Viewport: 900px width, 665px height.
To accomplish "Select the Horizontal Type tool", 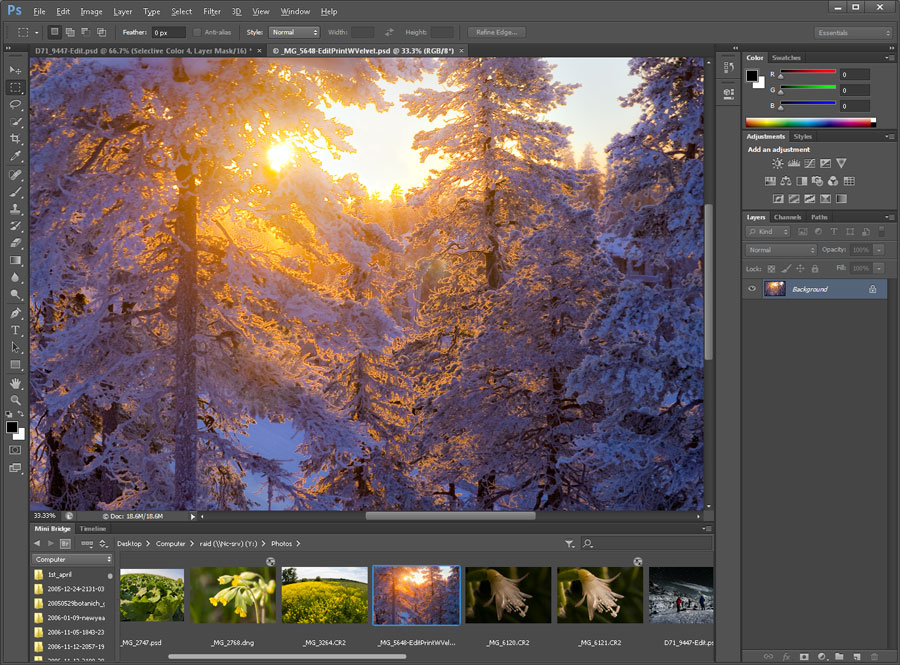I will (15, 330).
